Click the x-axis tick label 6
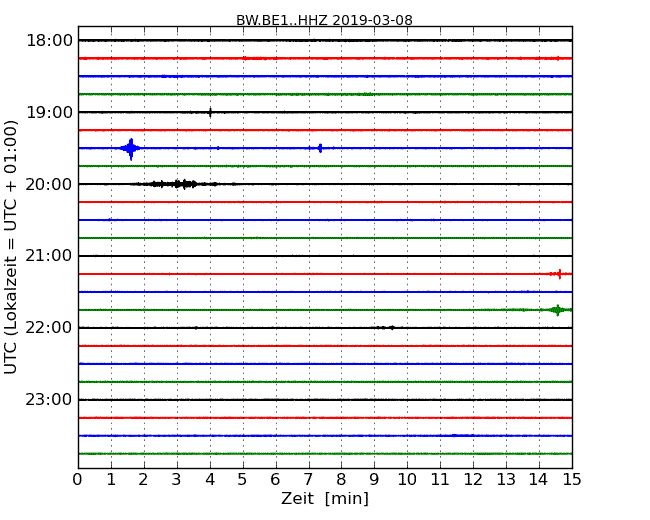 tap(275, 479)
